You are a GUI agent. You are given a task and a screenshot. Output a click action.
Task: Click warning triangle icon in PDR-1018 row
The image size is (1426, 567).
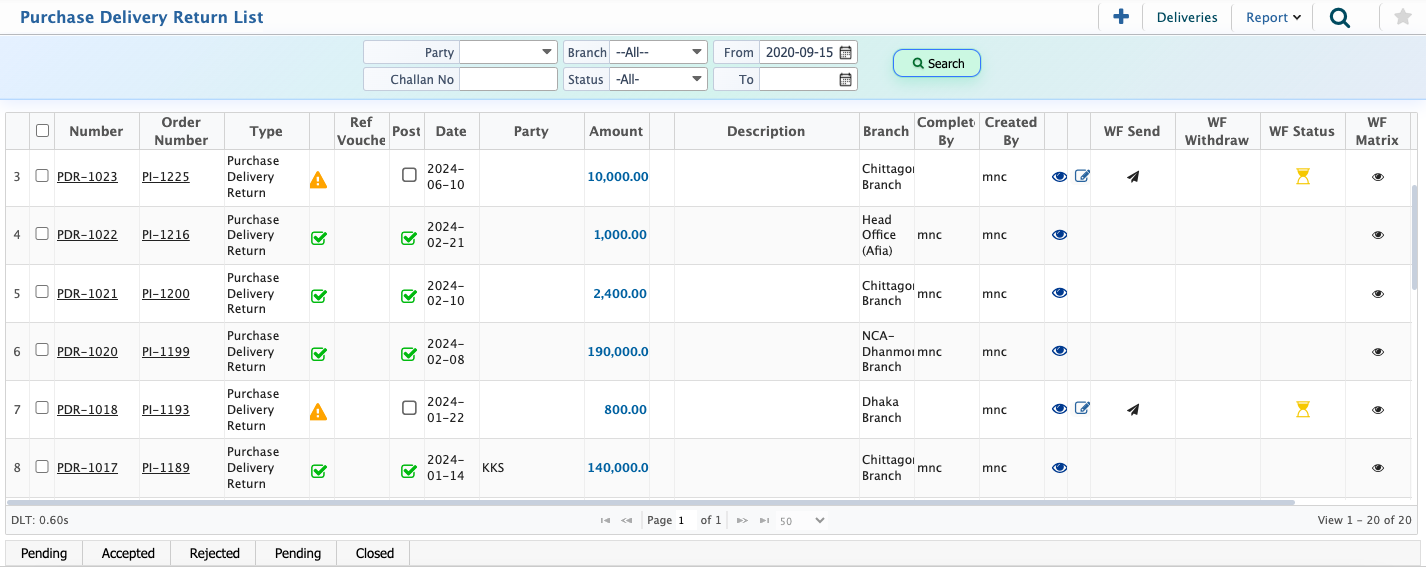(318, 412)
